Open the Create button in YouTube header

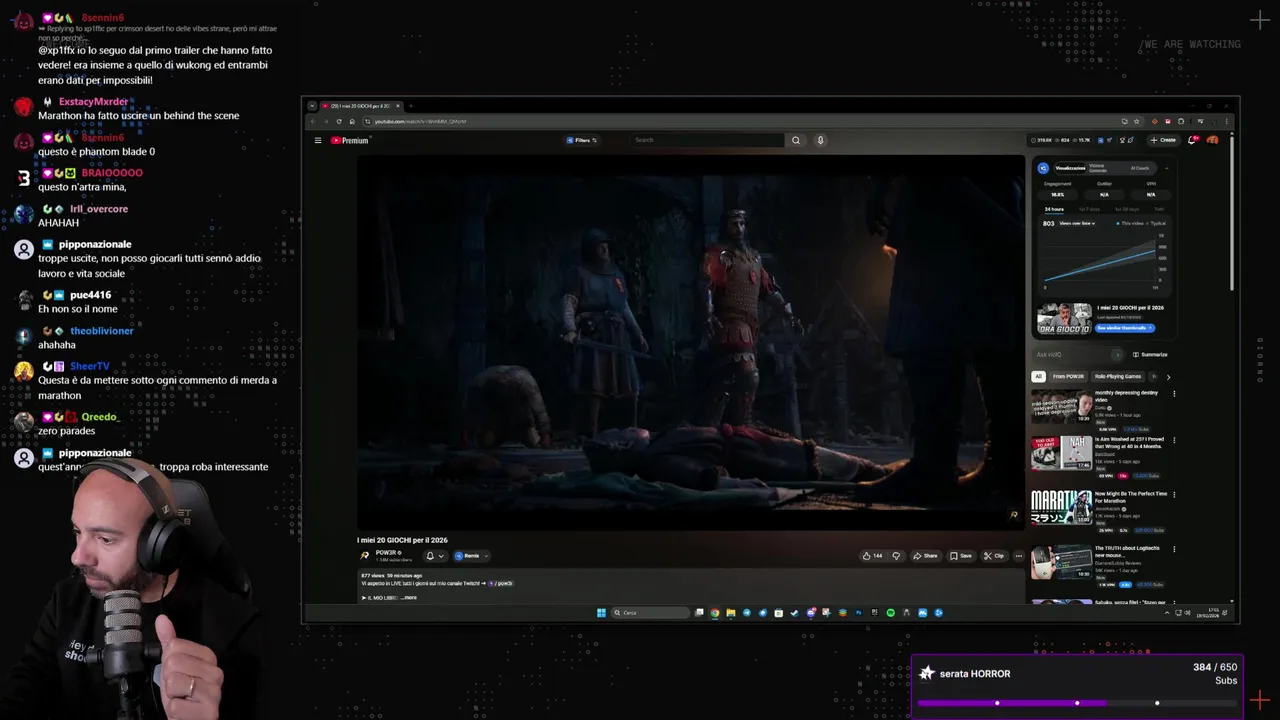click(x=1163, y=140)
